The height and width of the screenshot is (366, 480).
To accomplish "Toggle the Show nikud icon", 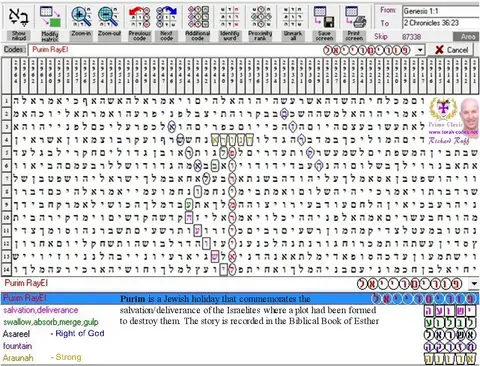I will pos(19,17).
